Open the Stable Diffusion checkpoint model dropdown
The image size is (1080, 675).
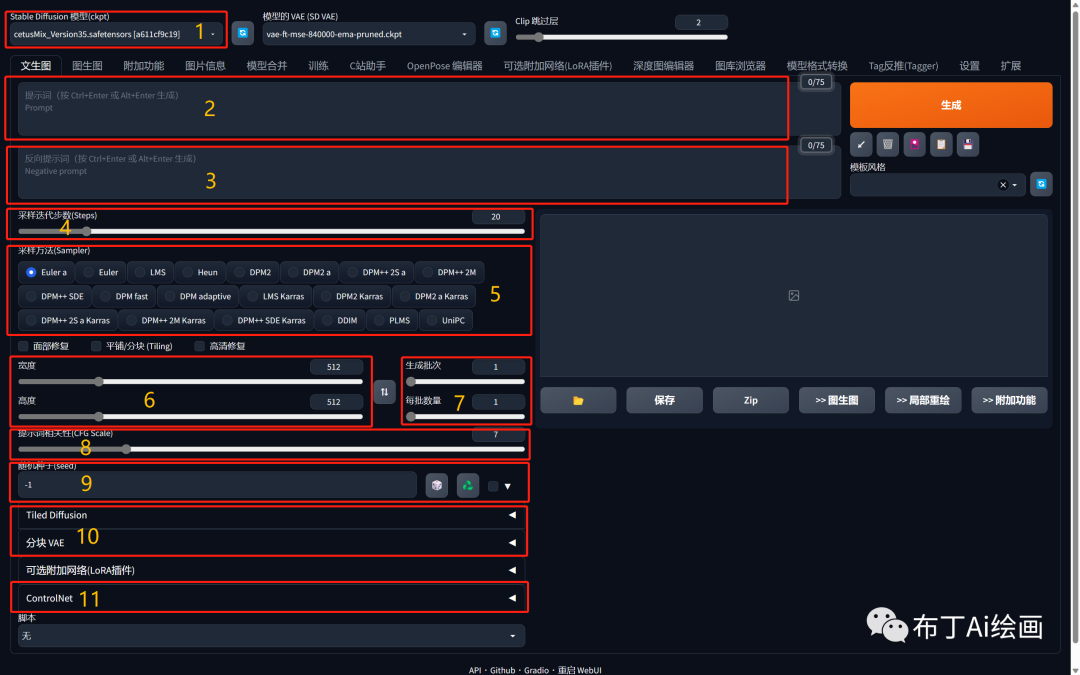click(x=115, y=34)
